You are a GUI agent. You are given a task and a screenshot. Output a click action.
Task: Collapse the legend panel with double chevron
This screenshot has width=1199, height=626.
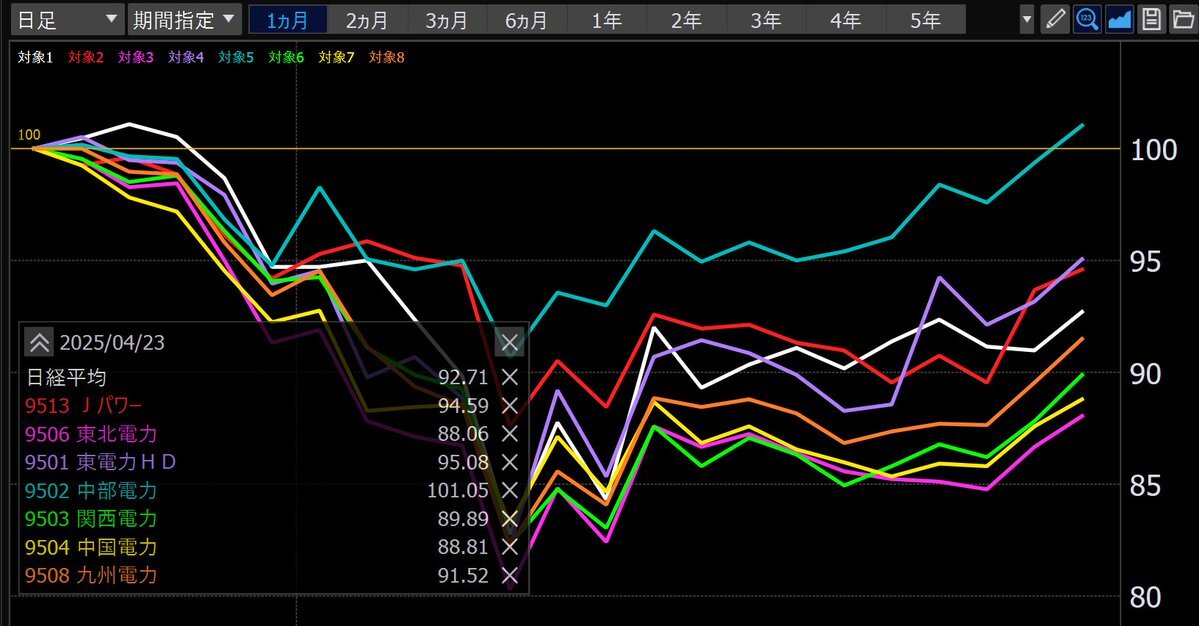pos(39,342)
